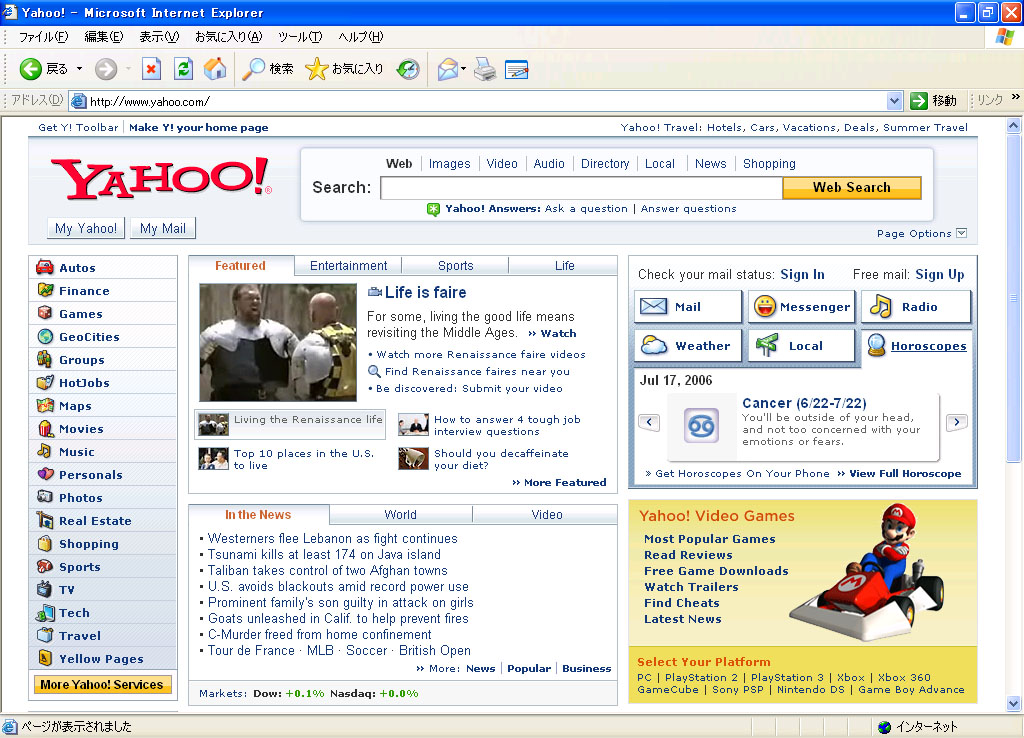1024x738 pixels.
Task: Open the 表示(V) menu
Action: [x=159, y=37]
